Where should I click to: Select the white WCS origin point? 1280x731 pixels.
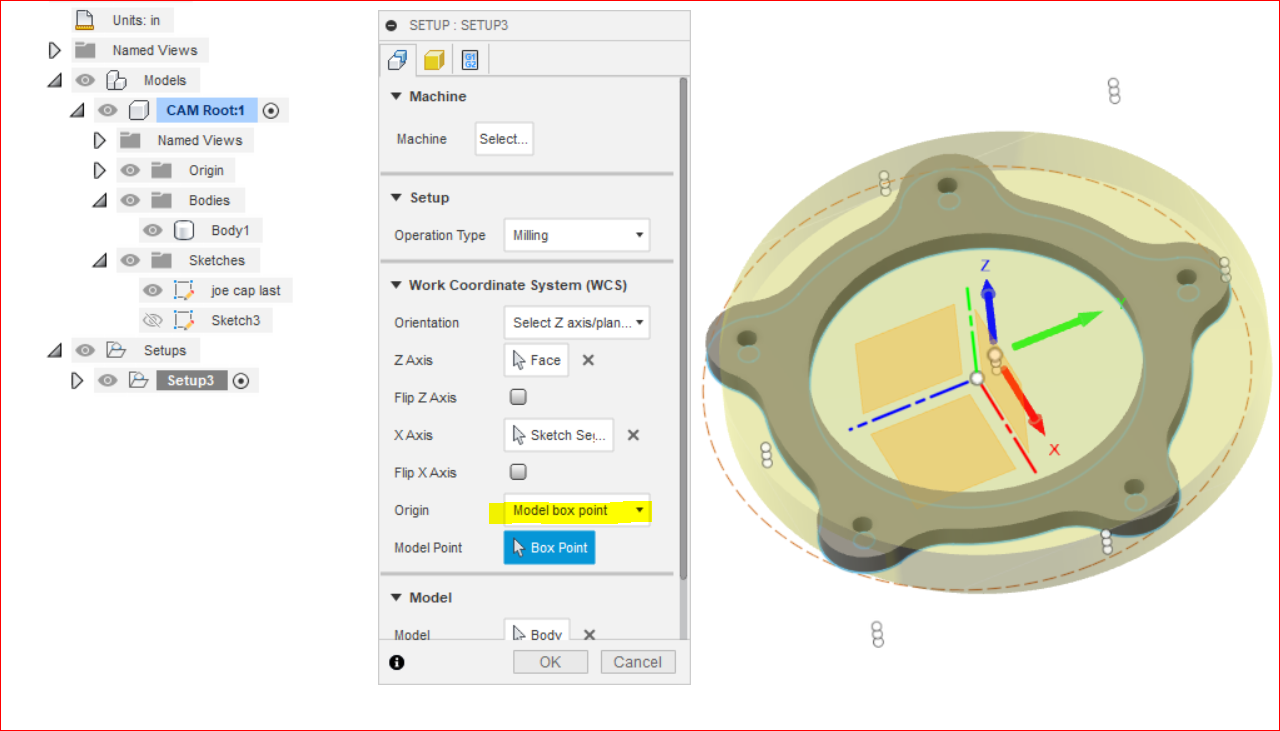(977, 378)
